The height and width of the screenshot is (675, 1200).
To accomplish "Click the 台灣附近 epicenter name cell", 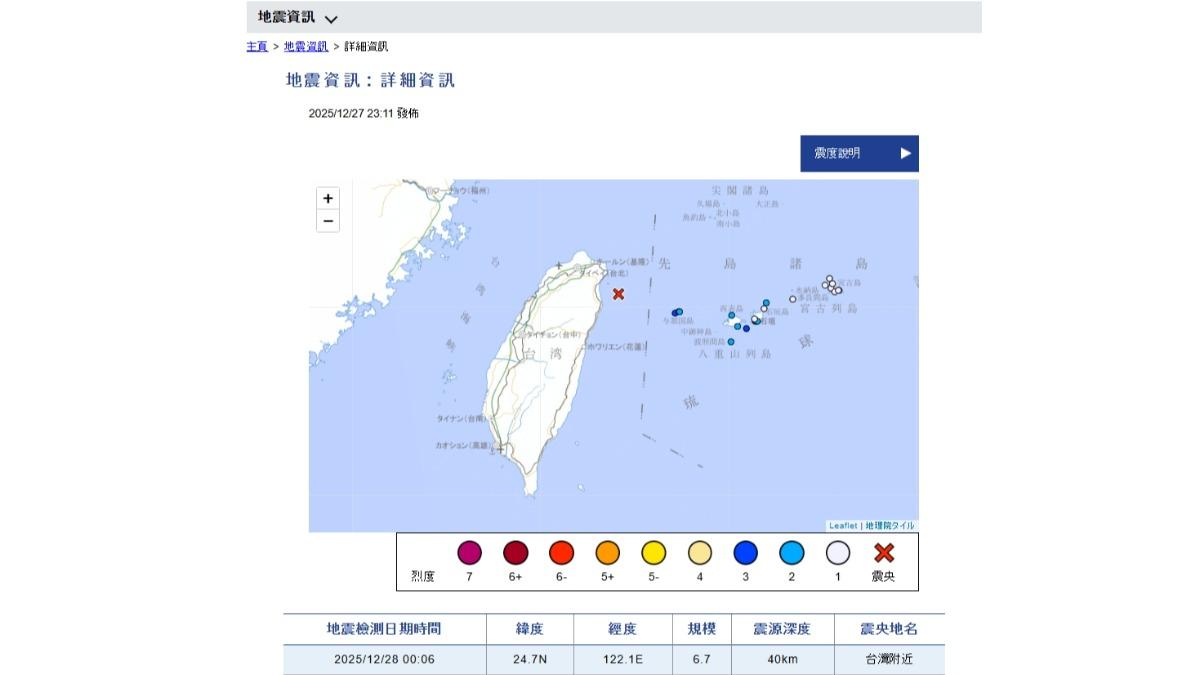I will pos(888,660).
